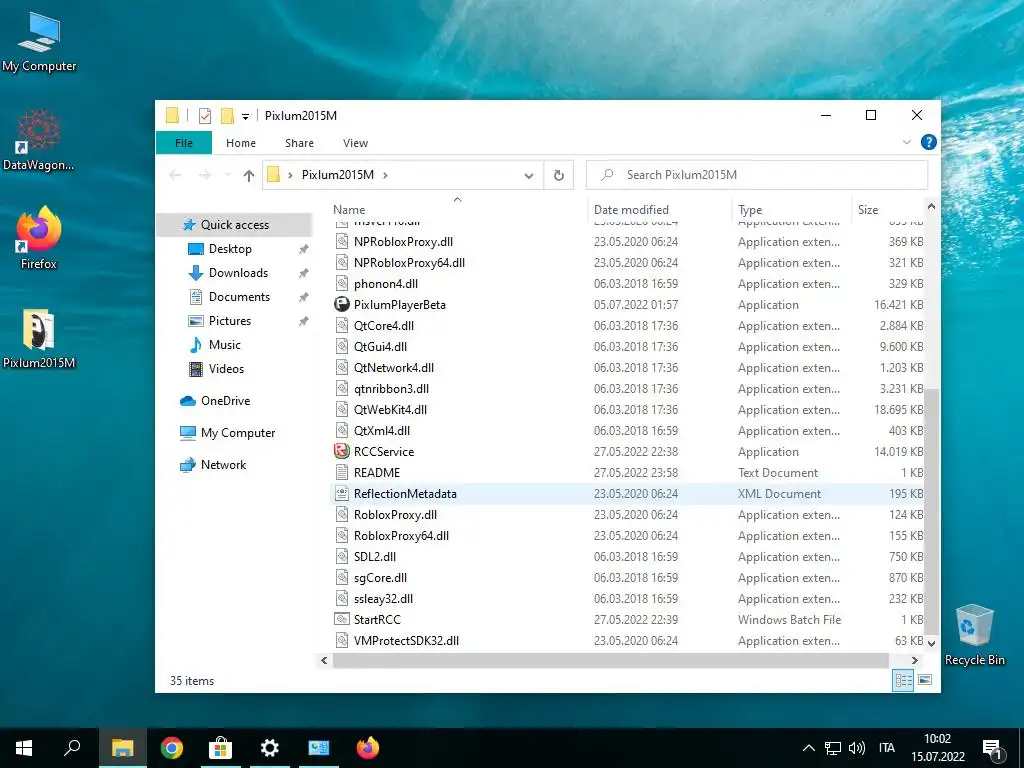Unpin Pictures from Quick access

(x=303, y=321)
